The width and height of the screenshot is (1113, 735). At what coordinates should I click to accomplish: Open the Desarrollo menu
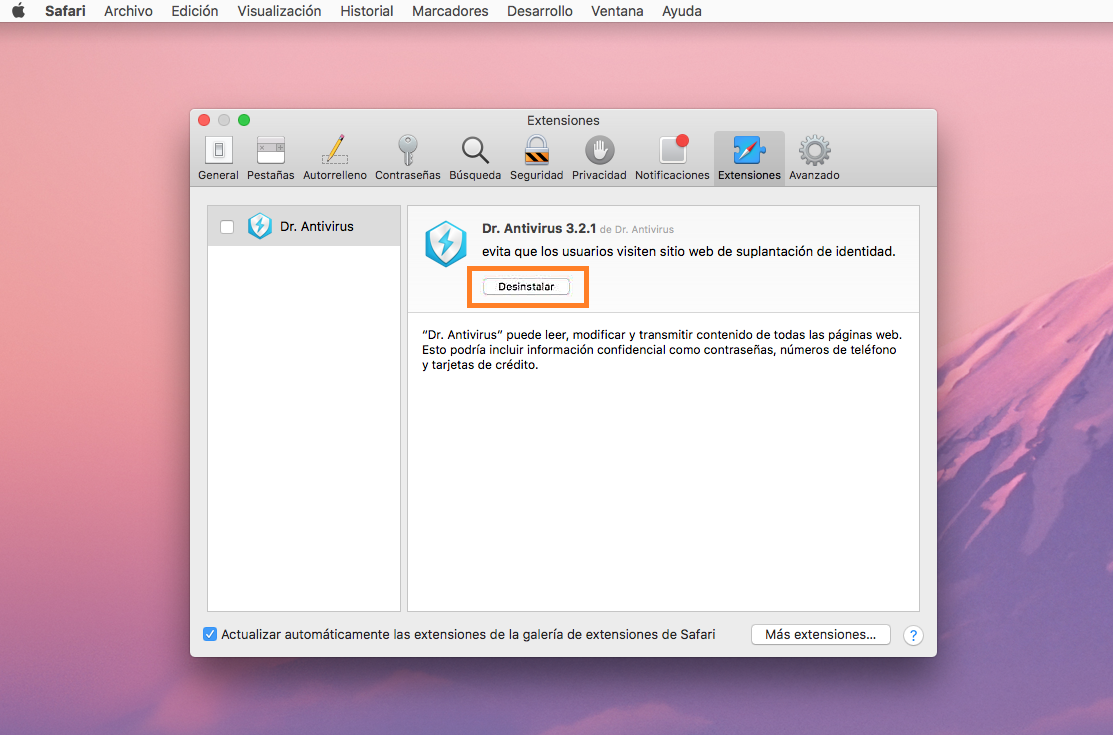(x=539, y=11)
